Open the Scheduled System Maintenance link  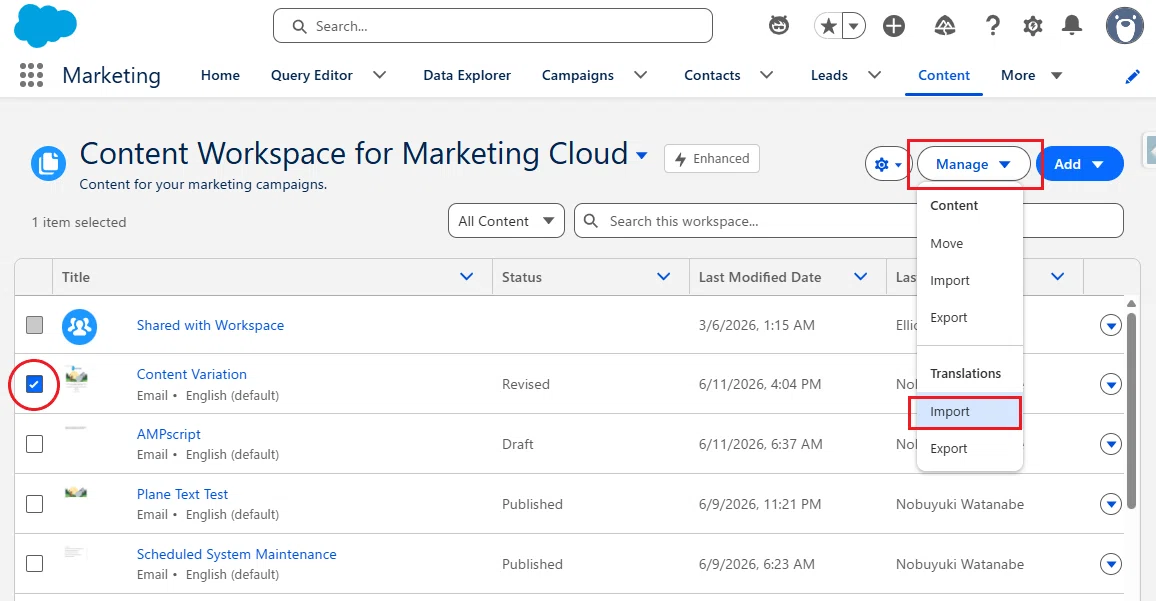[x=237, y=554]
